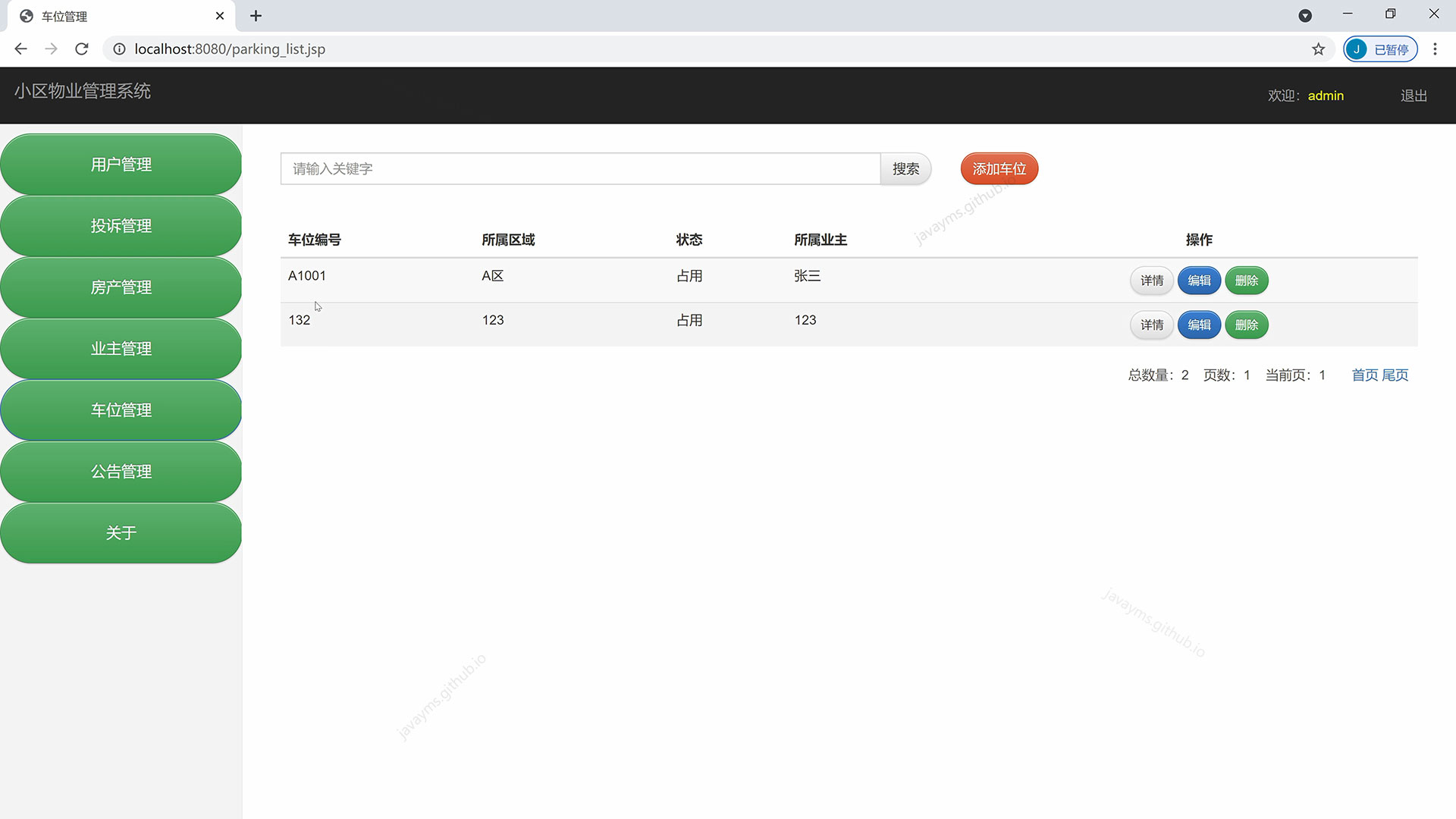Image resolution: width=1456 pixels, height=819 pixels.
Task: Click the browser back arrow
Action: (x=20, y=49)
